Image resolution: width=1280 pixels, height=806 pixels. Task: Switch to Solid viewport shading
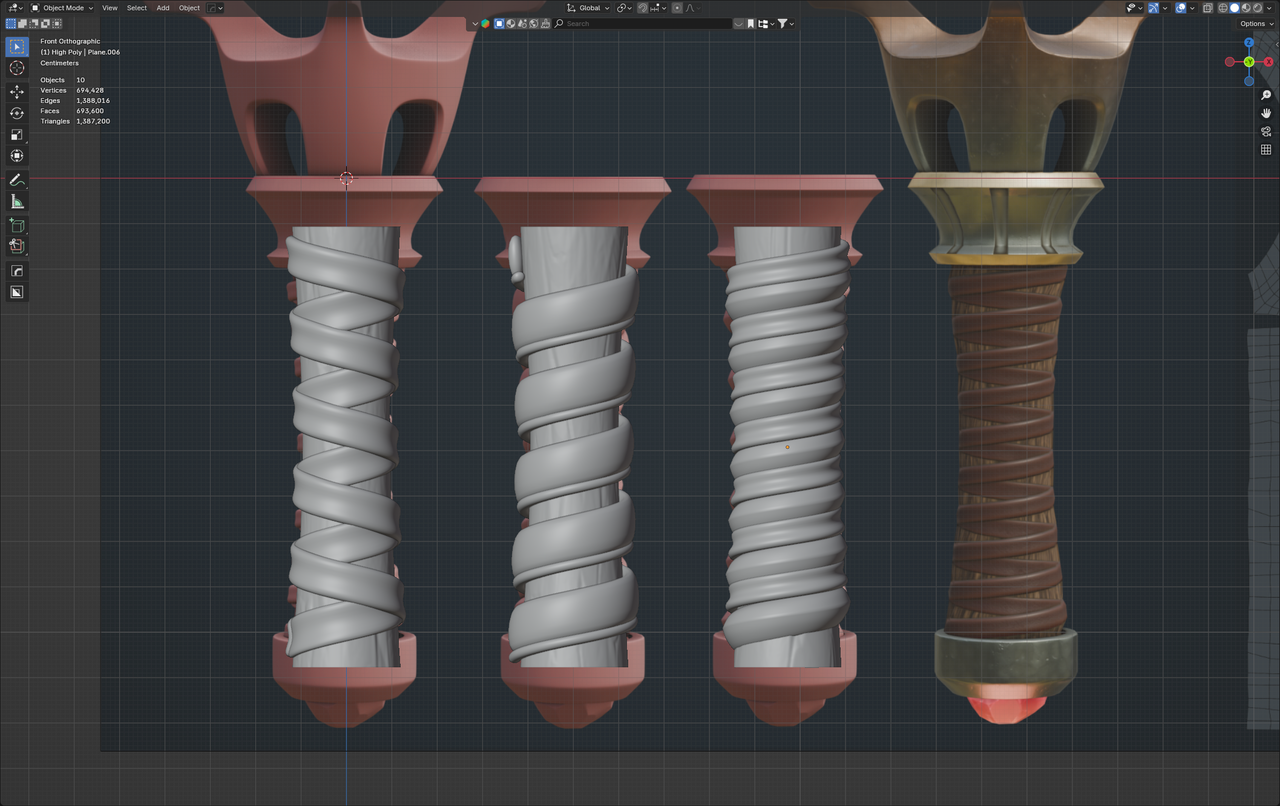point(1236,8)
